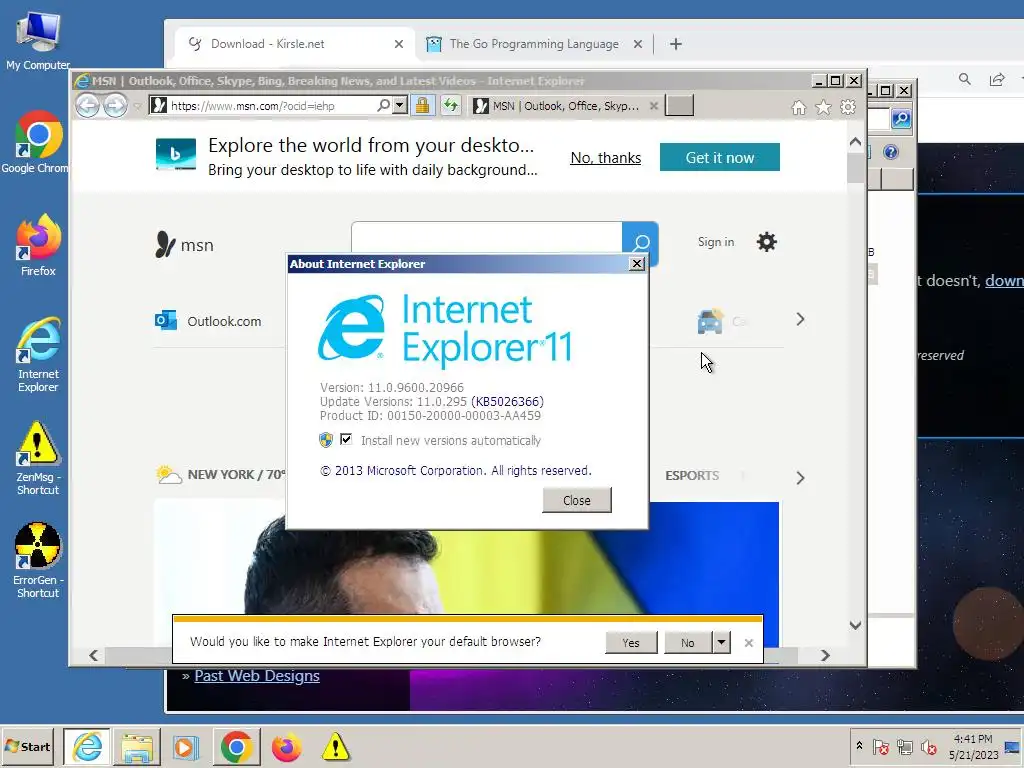
Task: Click the network tray icon
Action: coord(905,747)
